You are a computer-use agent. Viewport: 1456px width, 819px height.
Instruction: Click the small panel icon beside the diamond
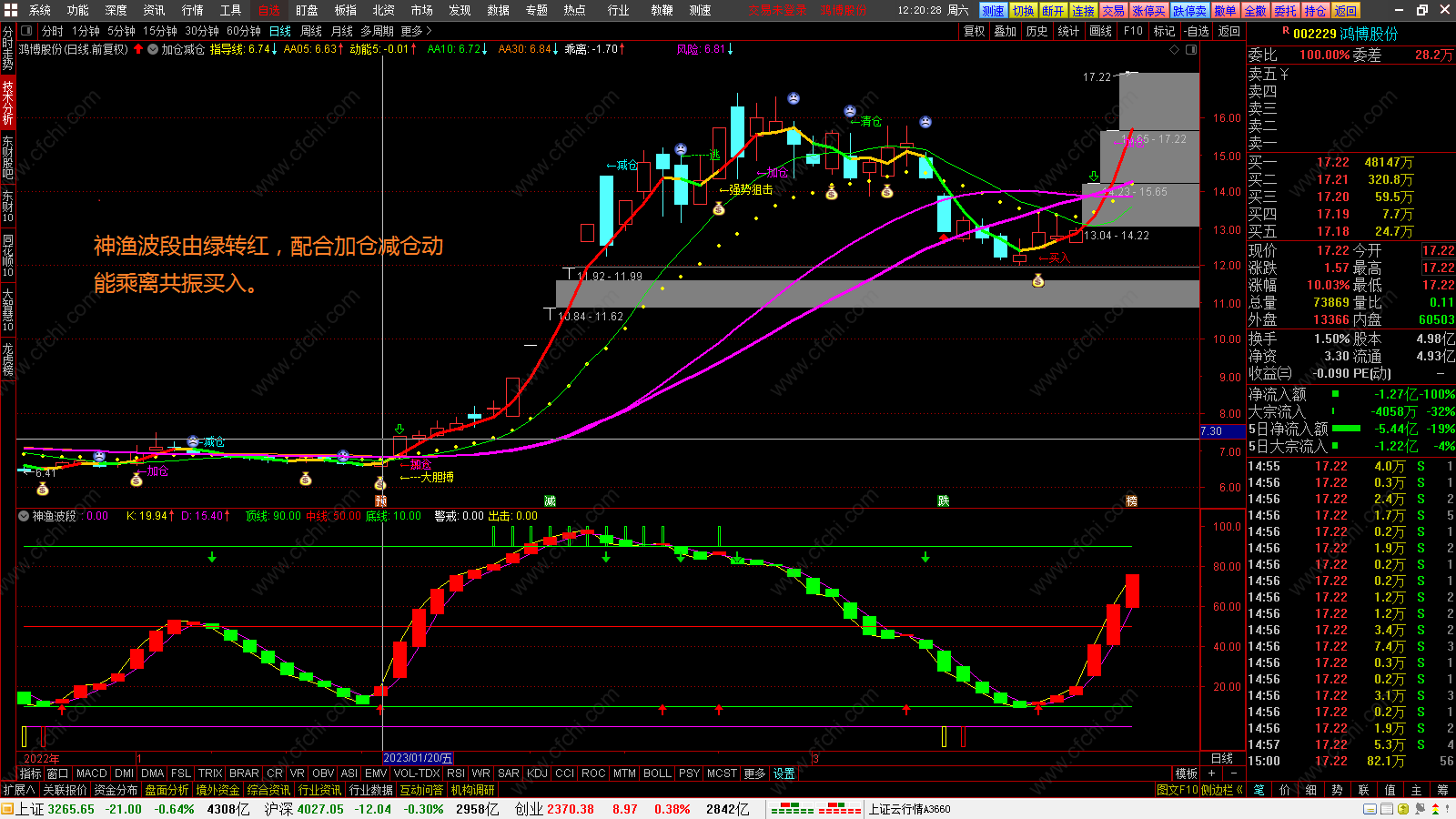1189,49
